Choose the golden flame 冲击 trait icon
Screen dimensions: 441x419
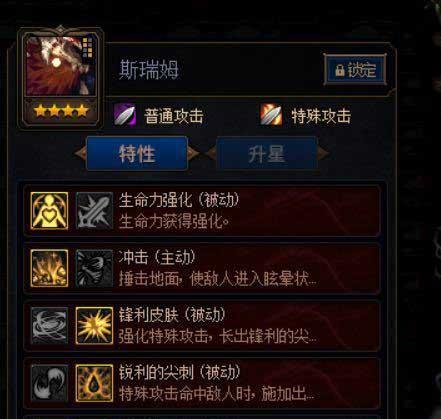pyautogui.click(x=49, y=268)
